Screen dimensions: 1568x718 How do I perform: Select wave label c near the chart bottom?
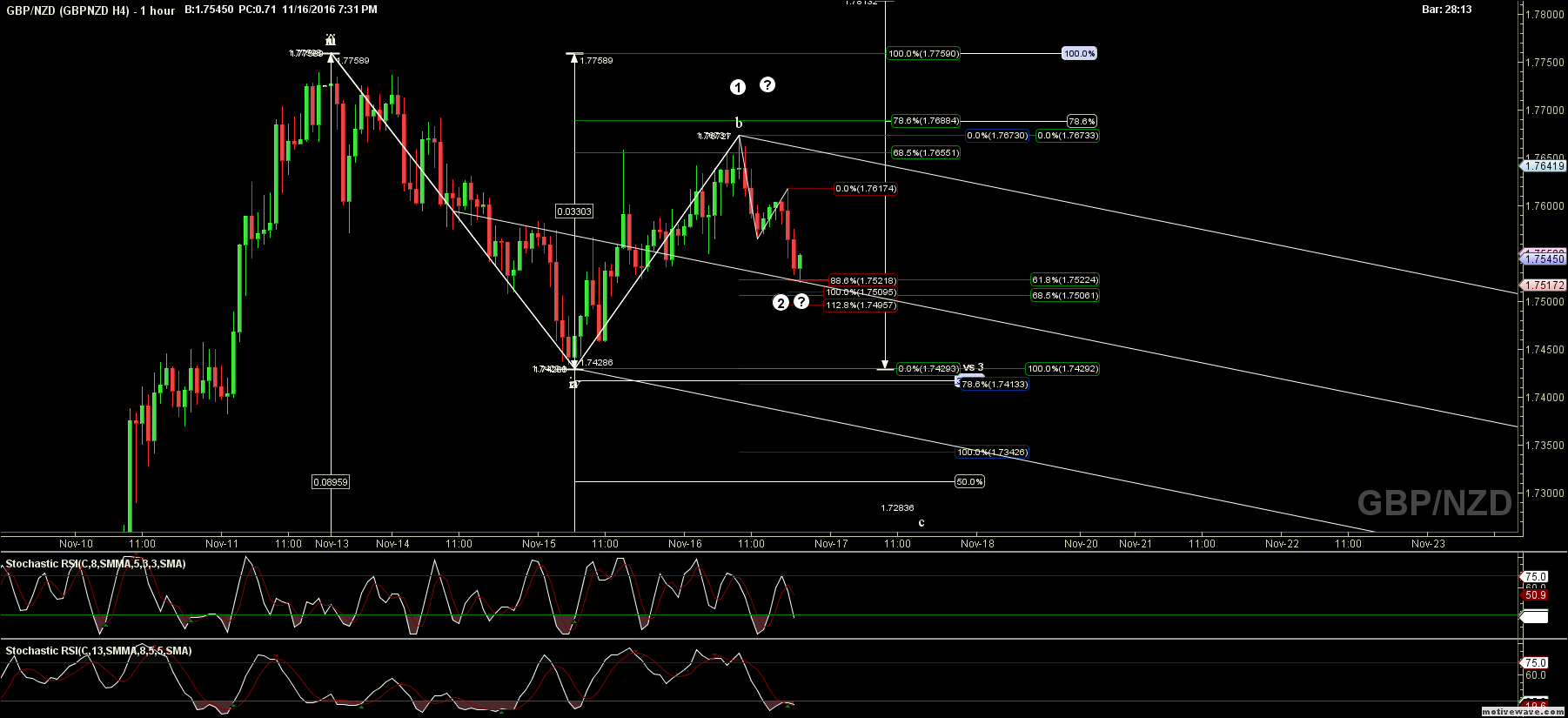pyautogui.click(x=921, y=523)
